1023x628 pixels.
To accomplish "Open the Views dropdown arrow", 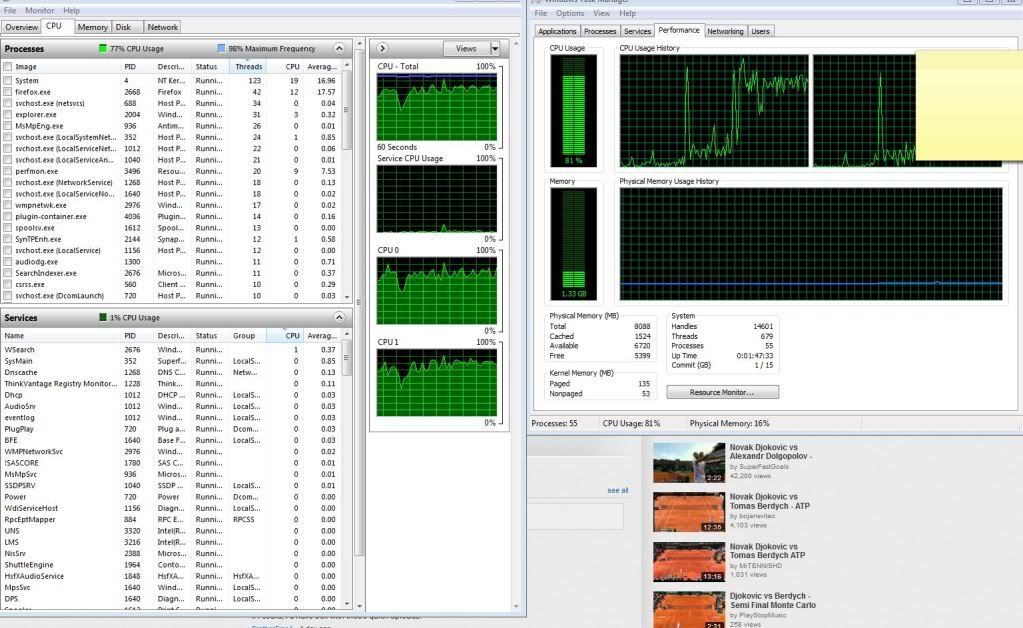I will pos(494,48).
